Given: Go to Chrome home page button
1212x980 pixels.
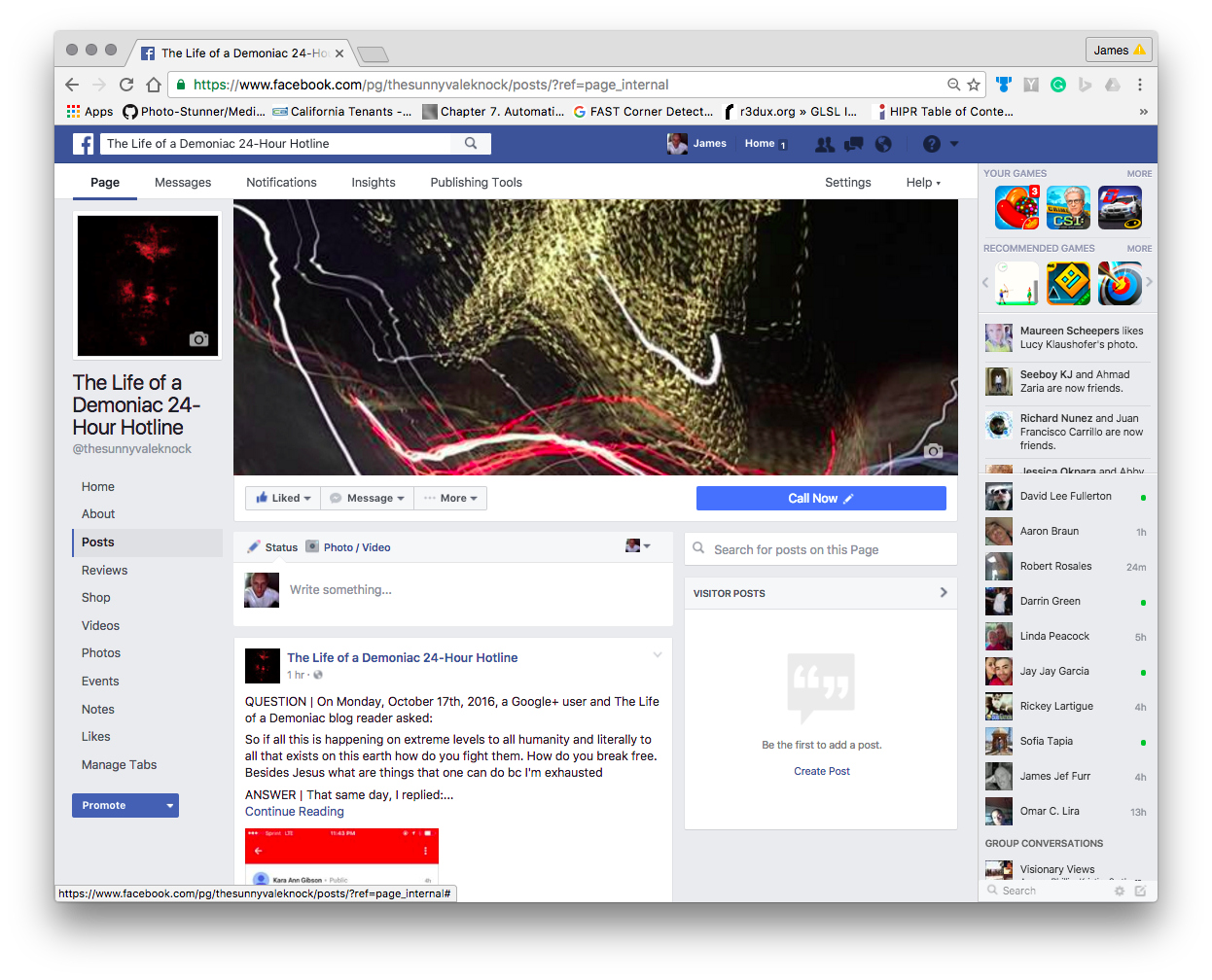Looking at the screenshot, I should tap(154, 85).
